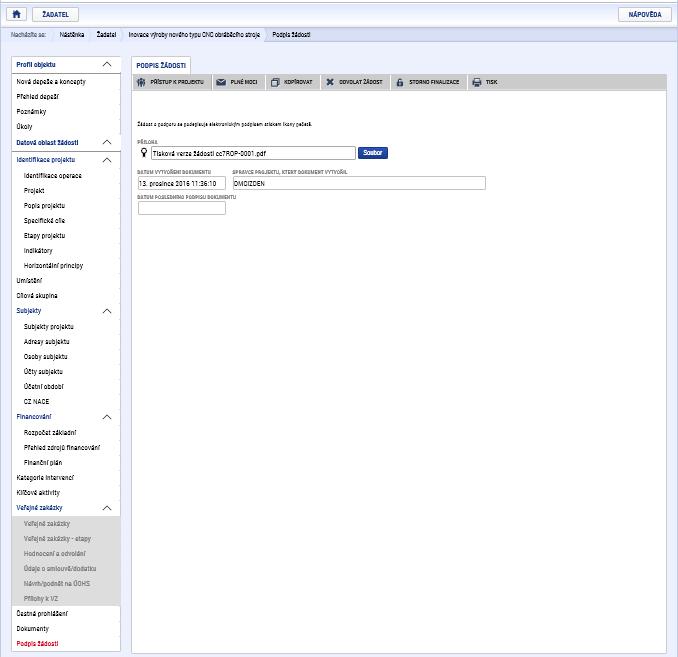Click the Správce projektu field

[x=359, y=183]
